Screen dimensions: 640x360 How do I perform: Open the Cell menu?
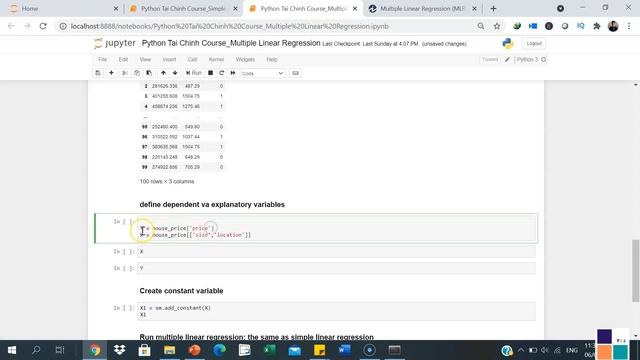192,60
